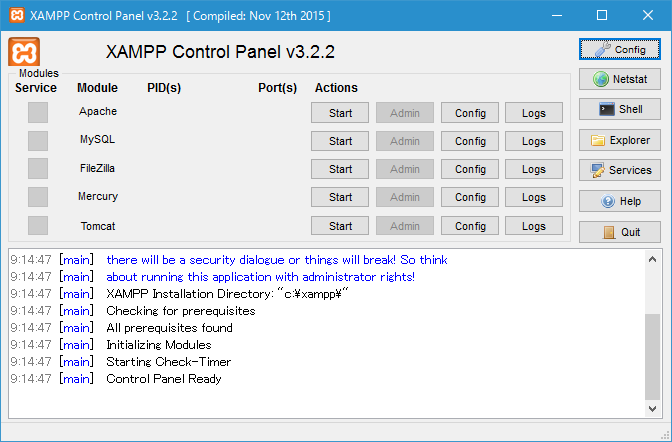Start the Apache module
Viewport: 672px width, 442px height.
point(340,113)
